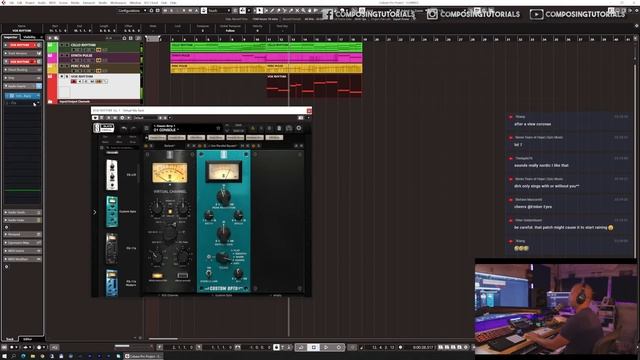Select the PERC PULSE track name
Viewport: 640px width, 360px height.
click(80, 66)
